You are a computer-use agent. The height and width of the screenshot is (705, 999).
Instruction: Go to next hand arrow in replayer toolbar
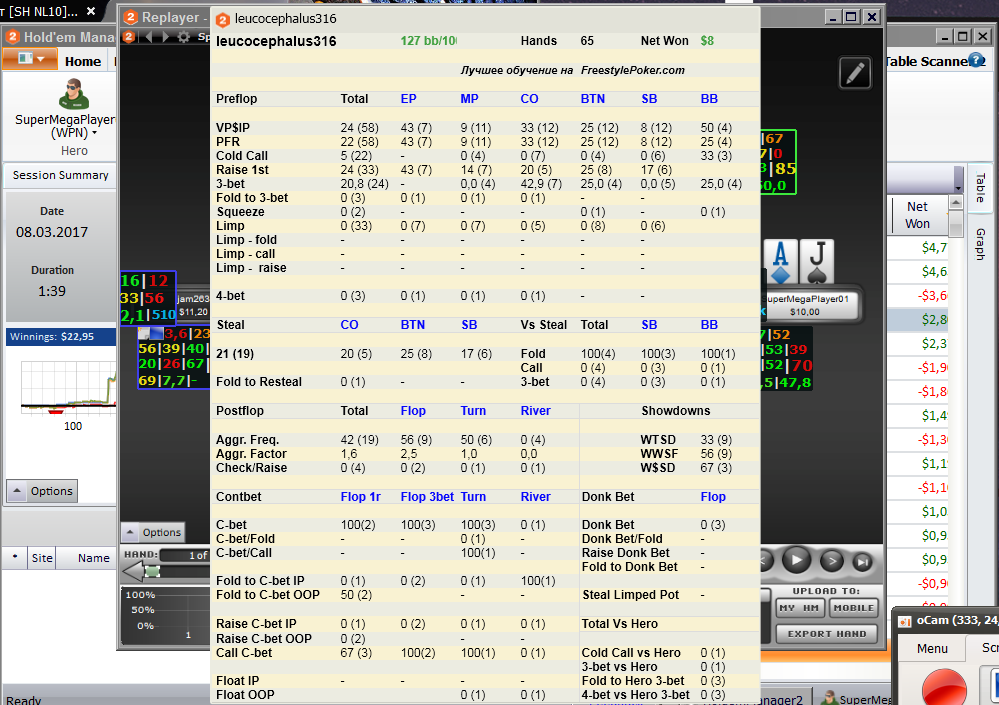[x=166, y=37]
